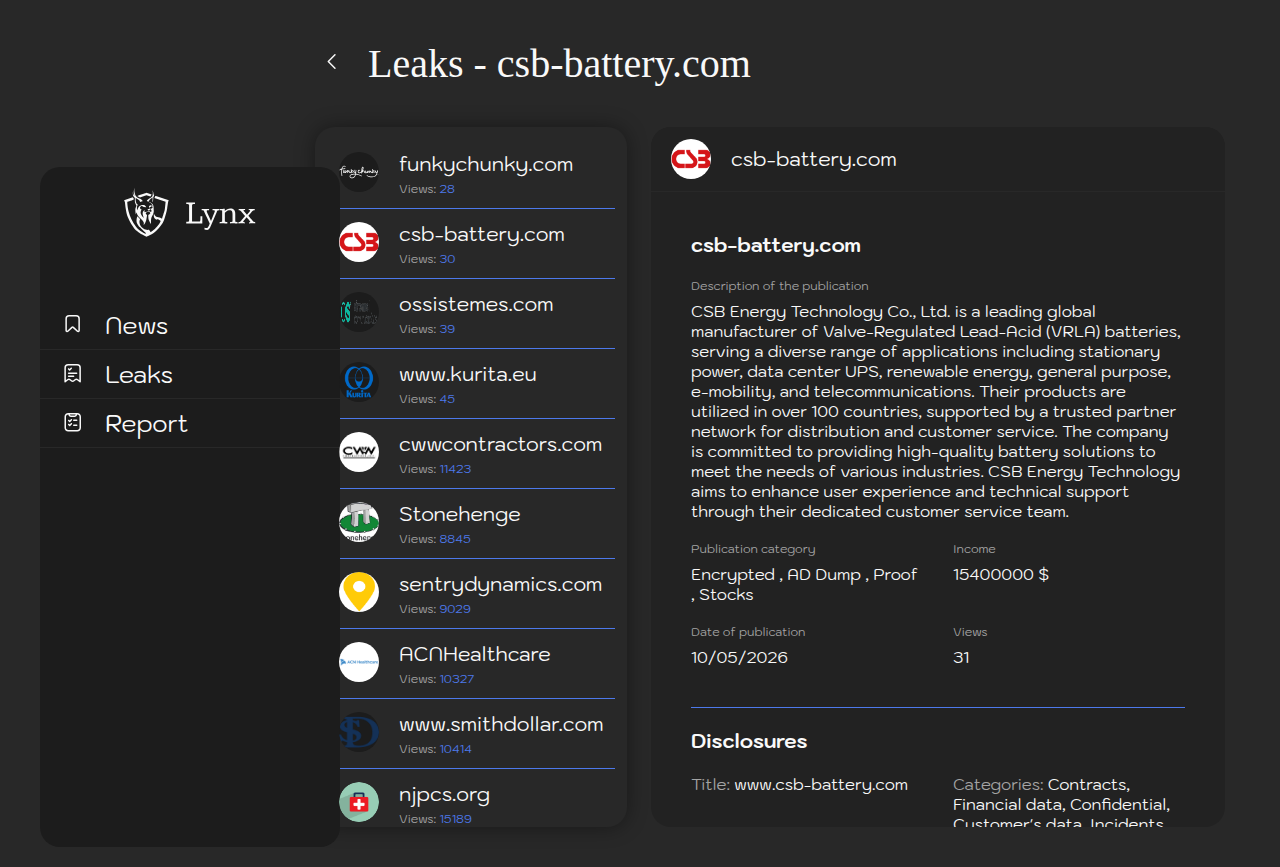Screen dimensions: 1280x867
Task: Click the njpcs.org medical kit icon
Action: point(359,802)
